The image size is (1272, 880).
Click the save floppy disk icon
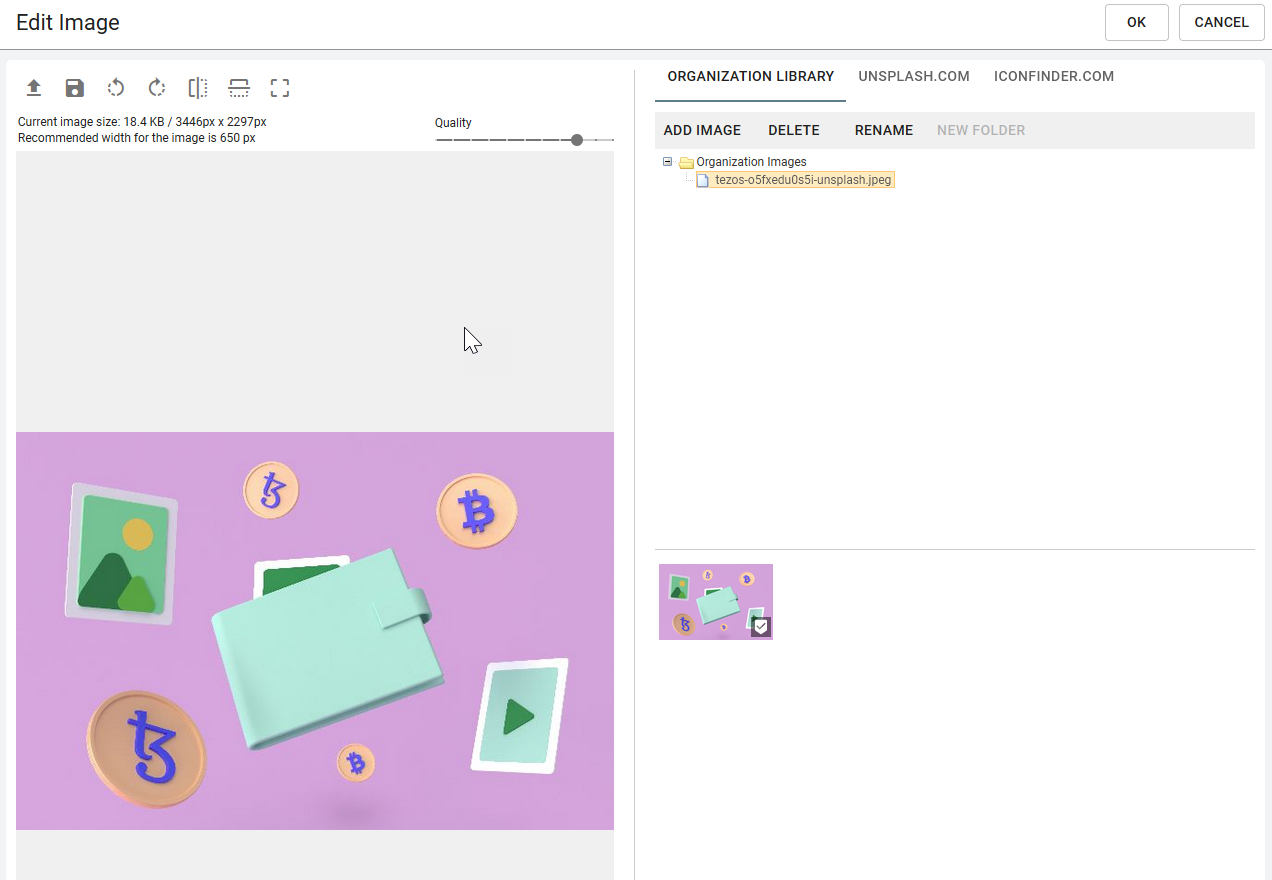point(74,88)
